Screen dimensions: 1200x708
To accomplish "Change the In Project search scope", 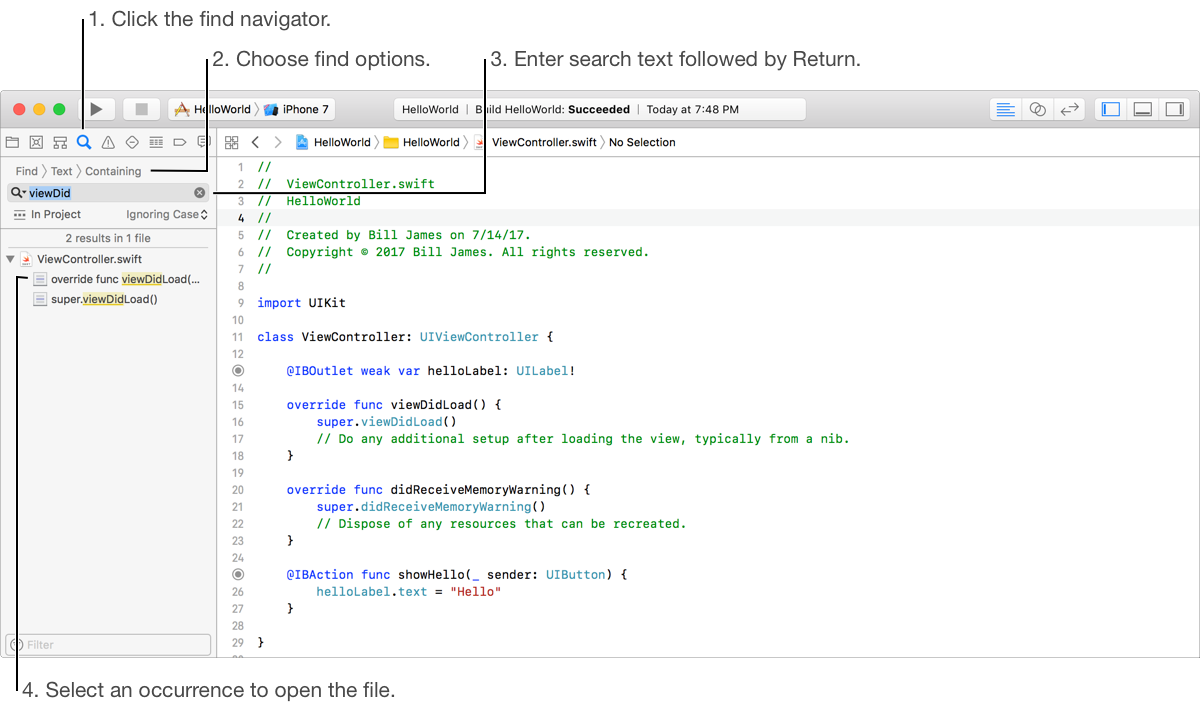I will coord(48,215).
